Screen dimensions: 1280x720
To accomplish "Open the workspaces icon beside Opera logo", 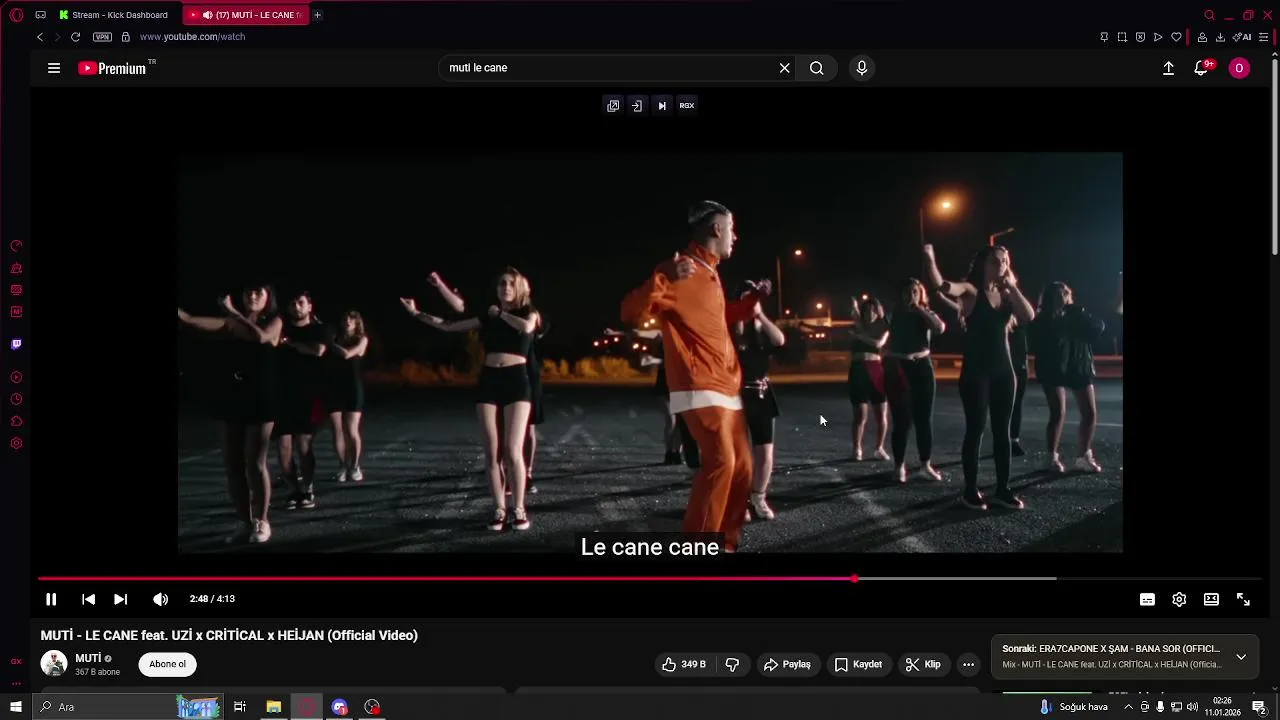I will coord(41,15).
